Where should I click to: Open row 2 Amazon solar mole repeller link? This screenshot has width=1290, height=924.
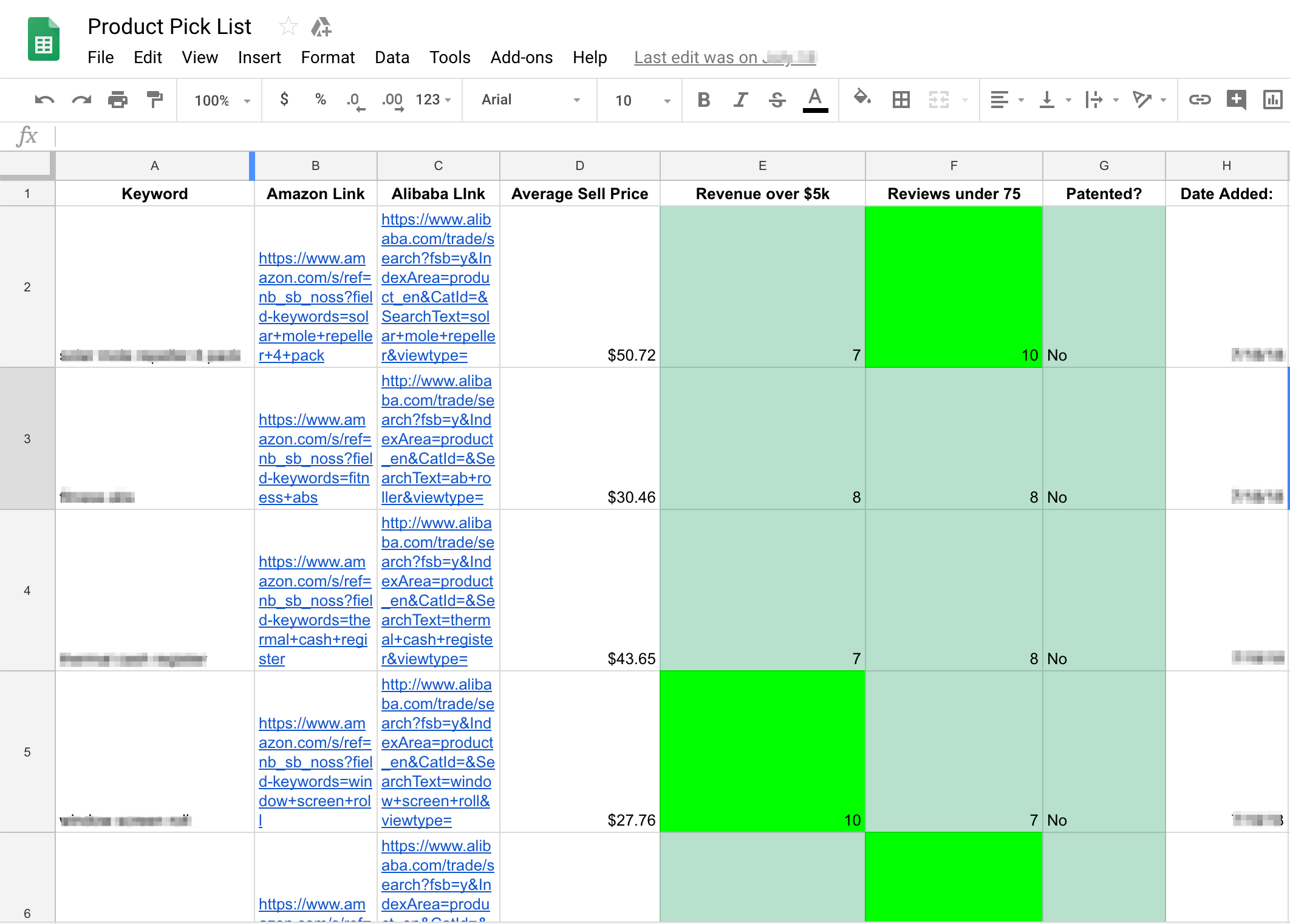click(315, 307)
